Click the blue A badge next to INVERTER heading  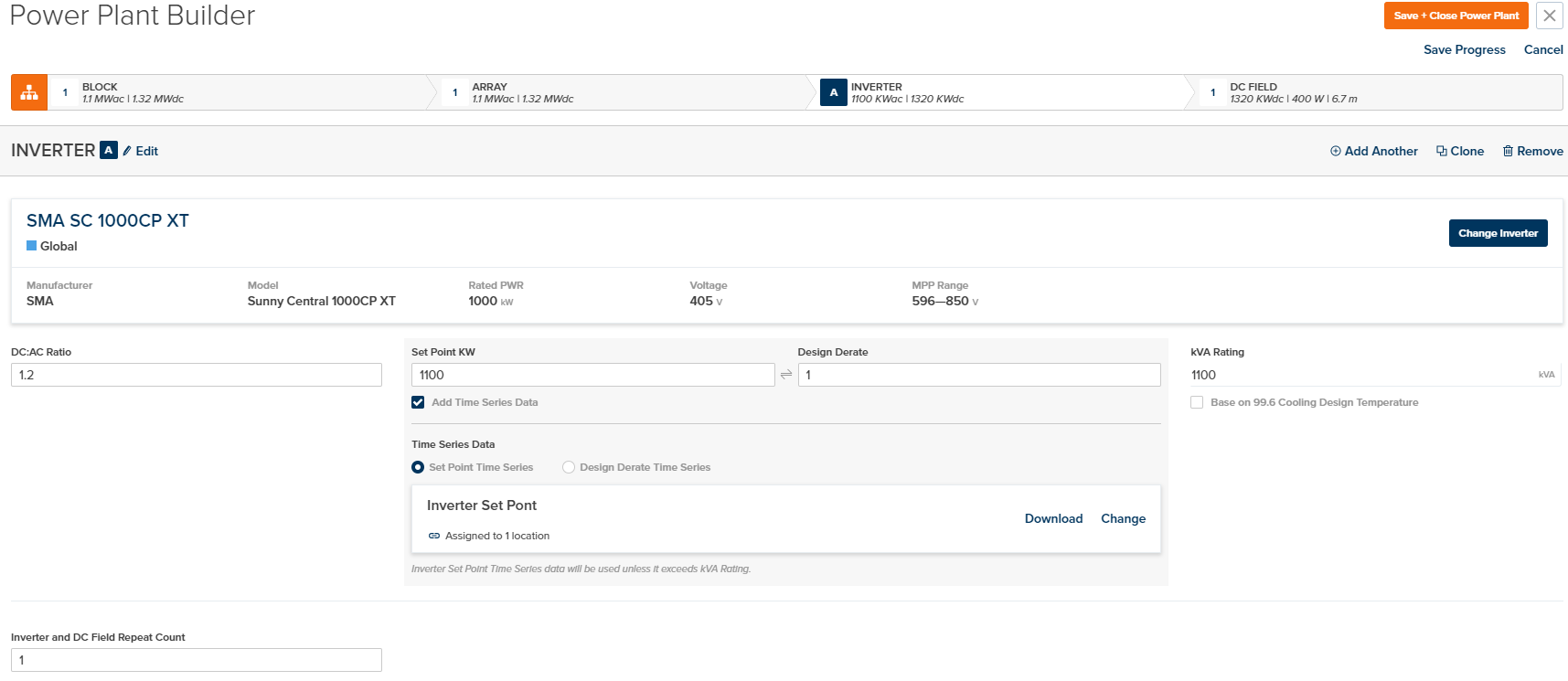[x=109, y=150]
